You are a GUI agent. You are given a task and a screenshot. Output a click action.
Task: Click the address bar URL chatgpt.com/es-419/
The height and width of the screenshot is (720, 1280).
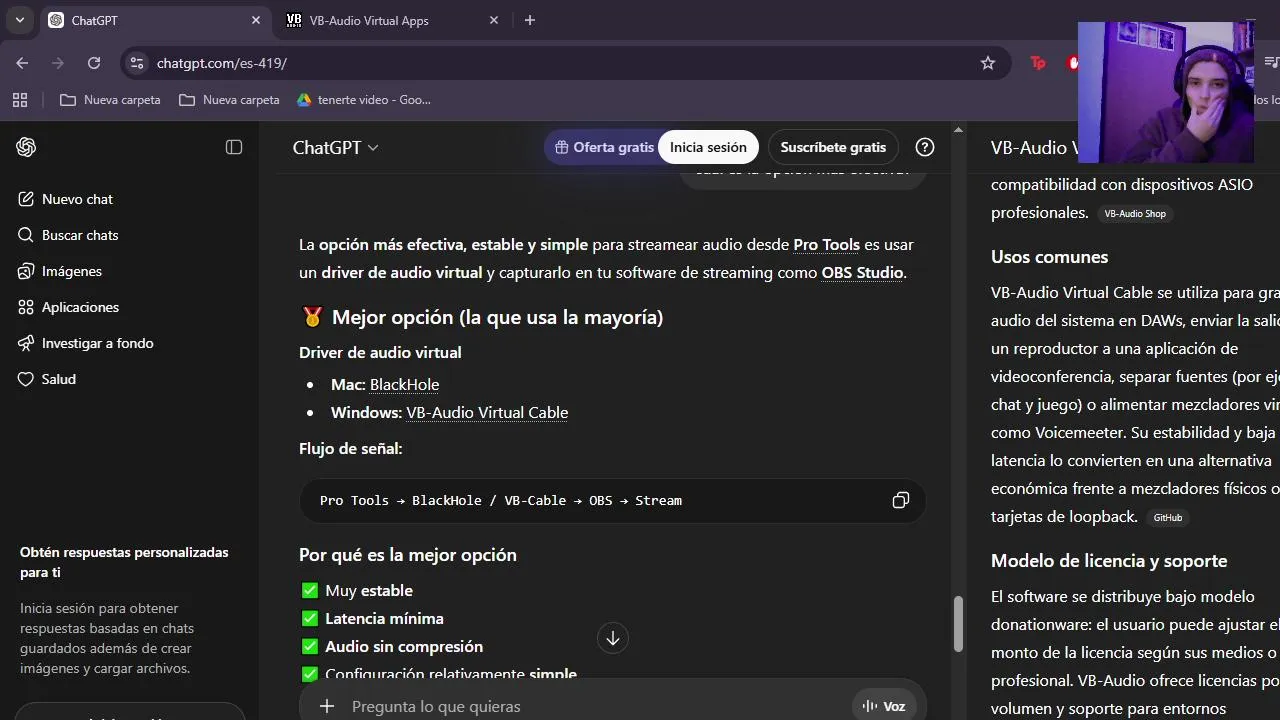(x=222, y=63)
